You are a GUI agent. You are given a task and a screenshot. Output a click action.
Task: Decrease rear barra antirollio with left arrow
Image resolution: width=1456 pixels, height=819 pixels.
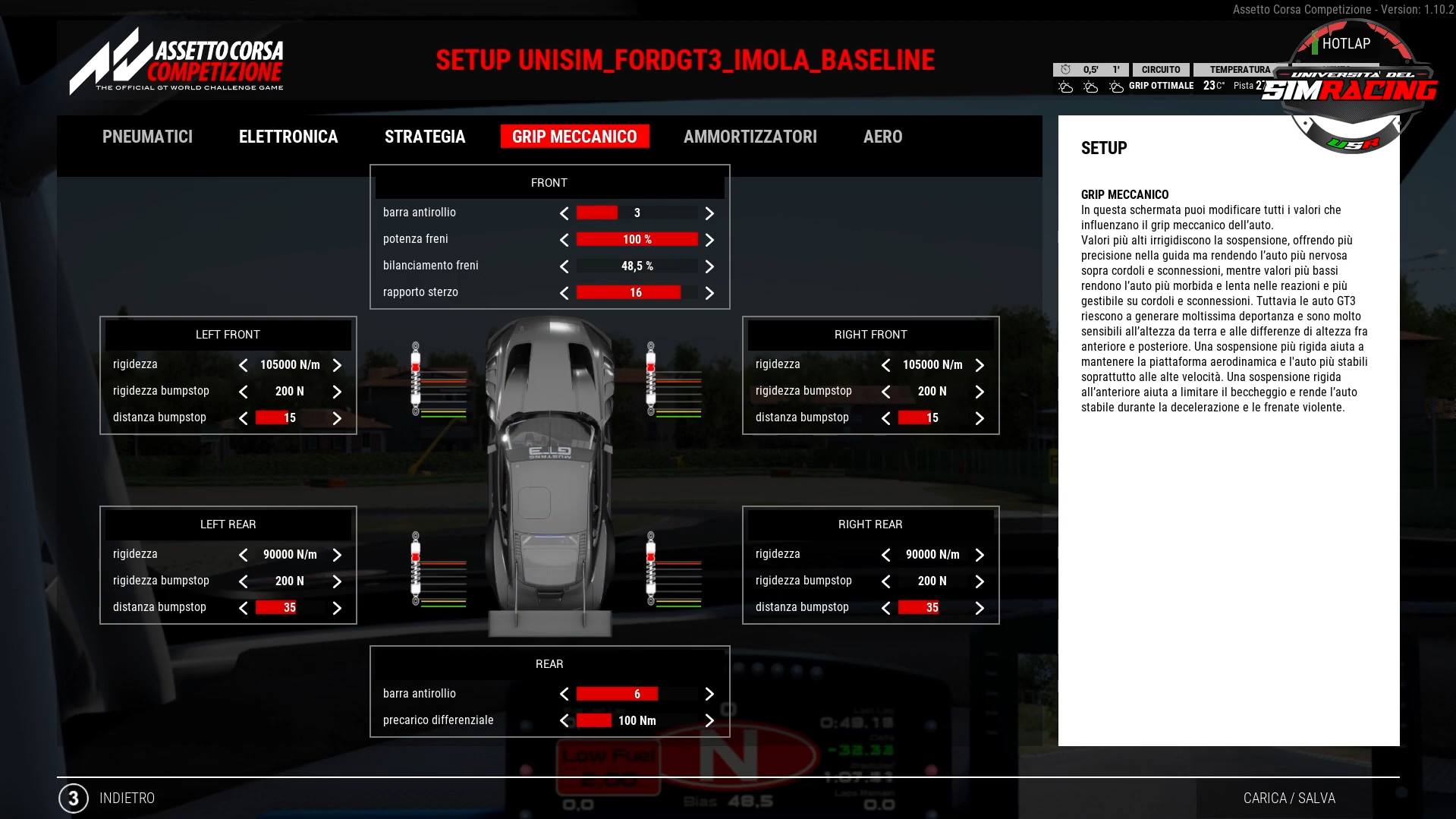point(564,694)
